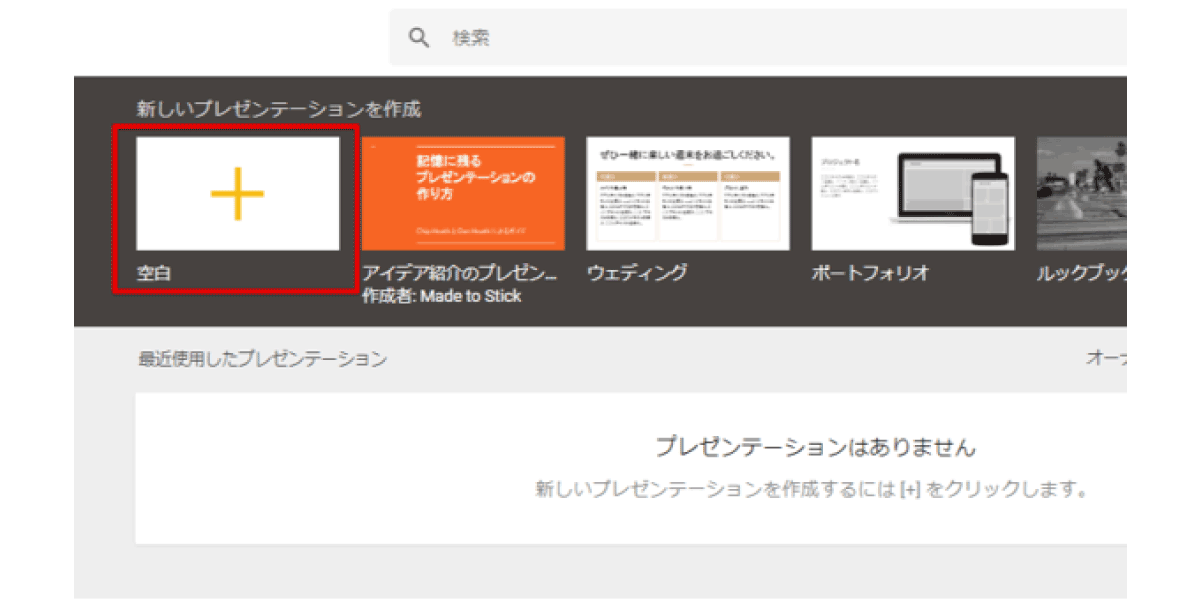This screenshot has height=600, width=1200.
Task: Open the ウェディング template thumbnail
Action: (x=688, y=193)
